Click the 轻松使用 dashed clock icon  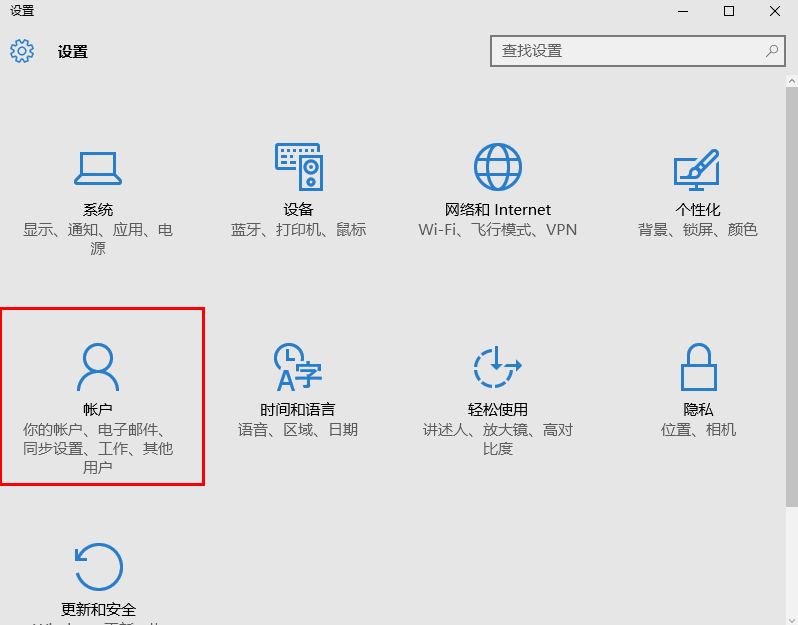pos(498,367)
